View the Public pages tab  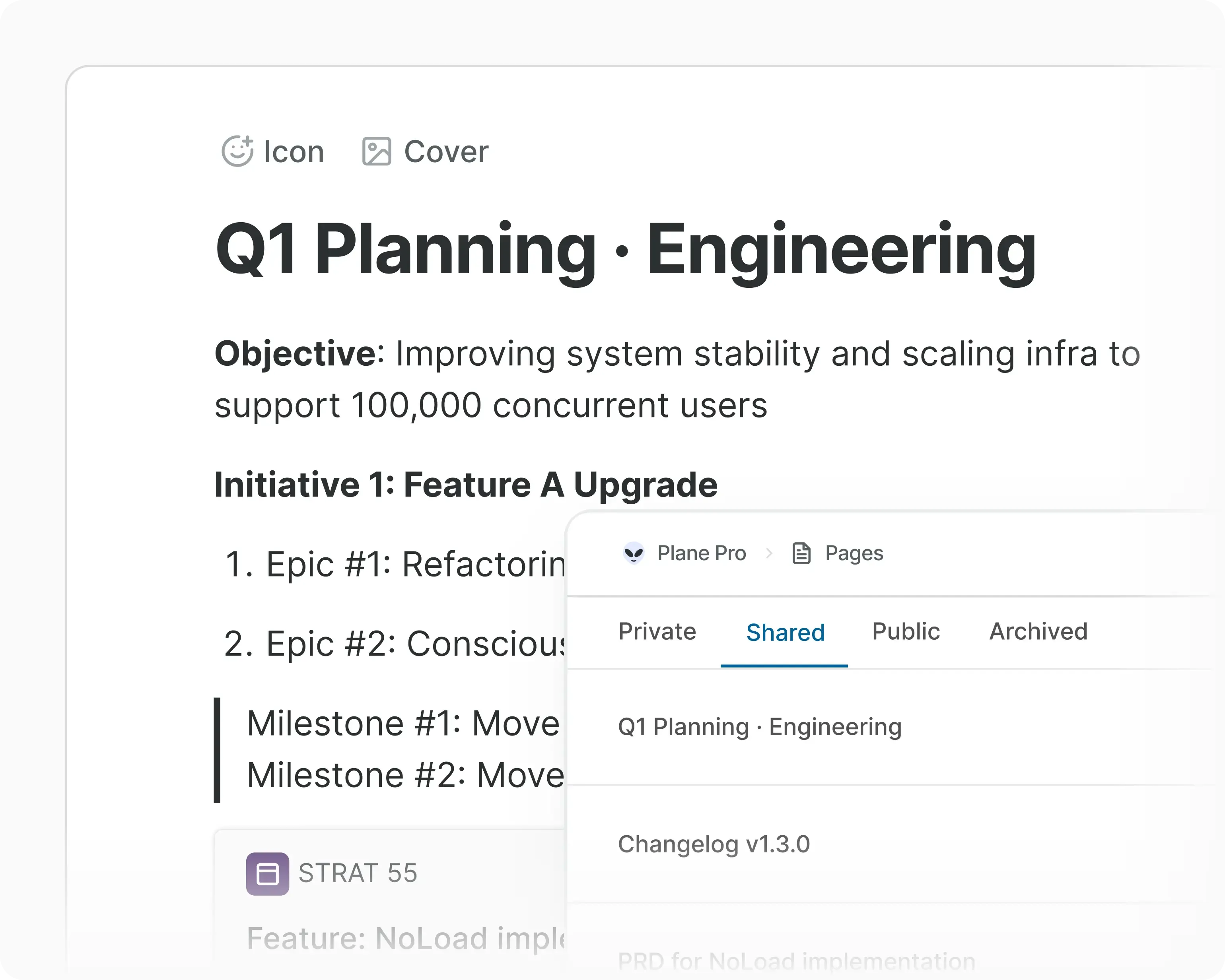[905, 631]
